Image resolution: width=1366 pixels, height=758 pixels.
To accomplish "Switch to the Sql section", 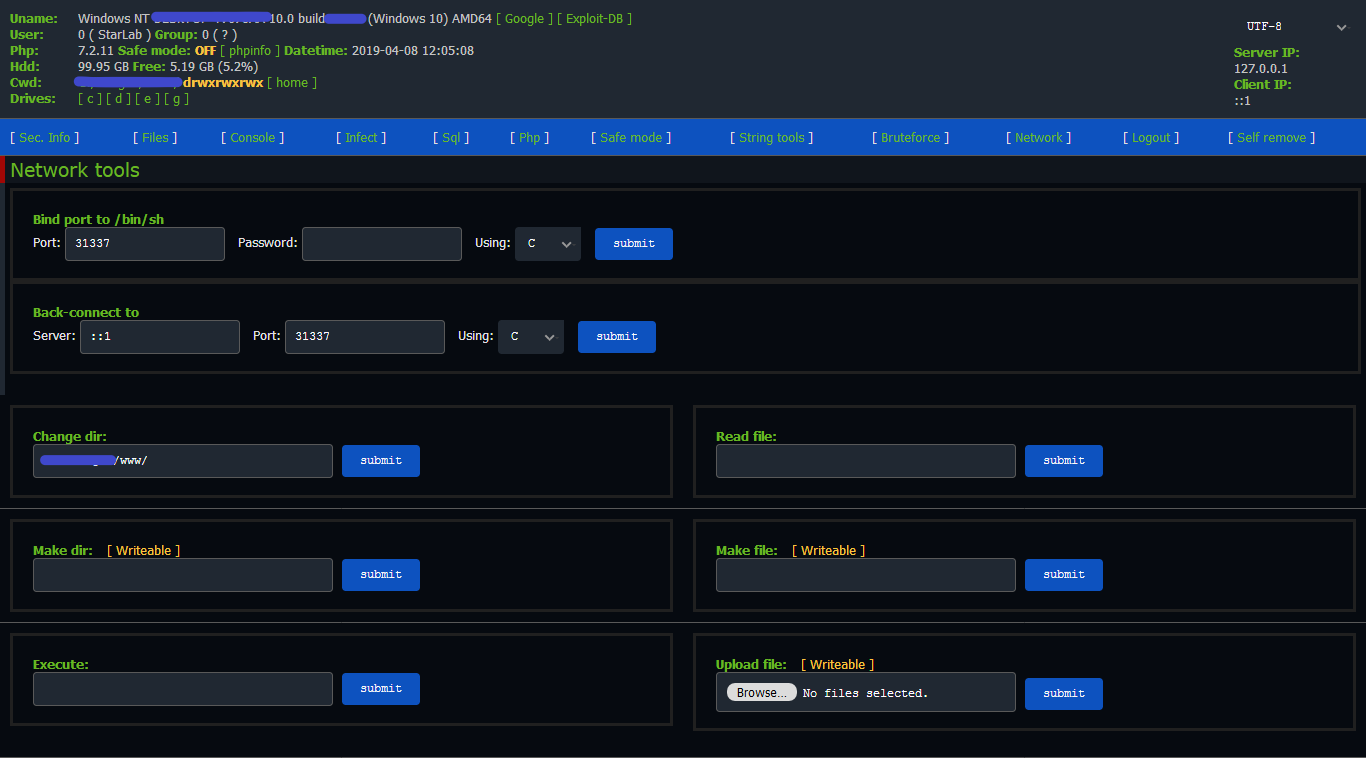I will point(451,138).
